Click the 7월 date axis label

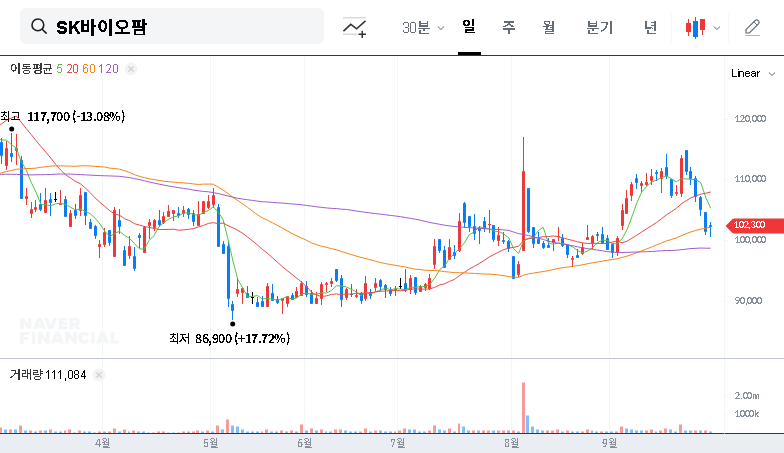click(398, 442)
